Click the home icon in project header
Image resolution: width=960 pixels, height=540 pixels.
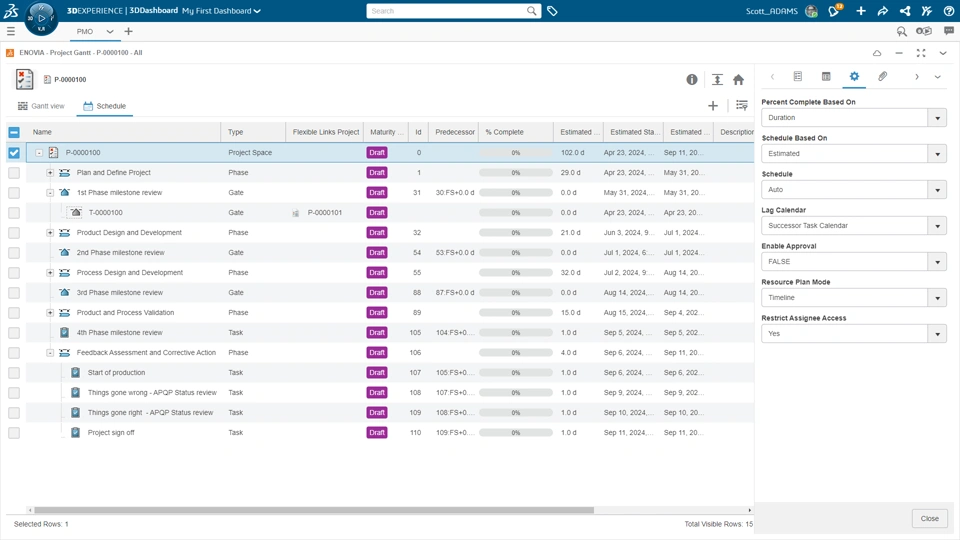(738, 80)
